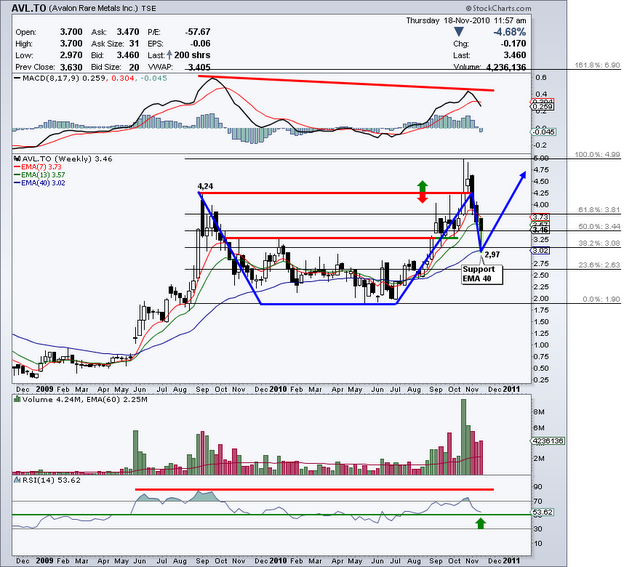The width and height of the screenshot is (640, 567).
Task: Click the up arrow before 200 shrs
Action: (x=169, y=55)
